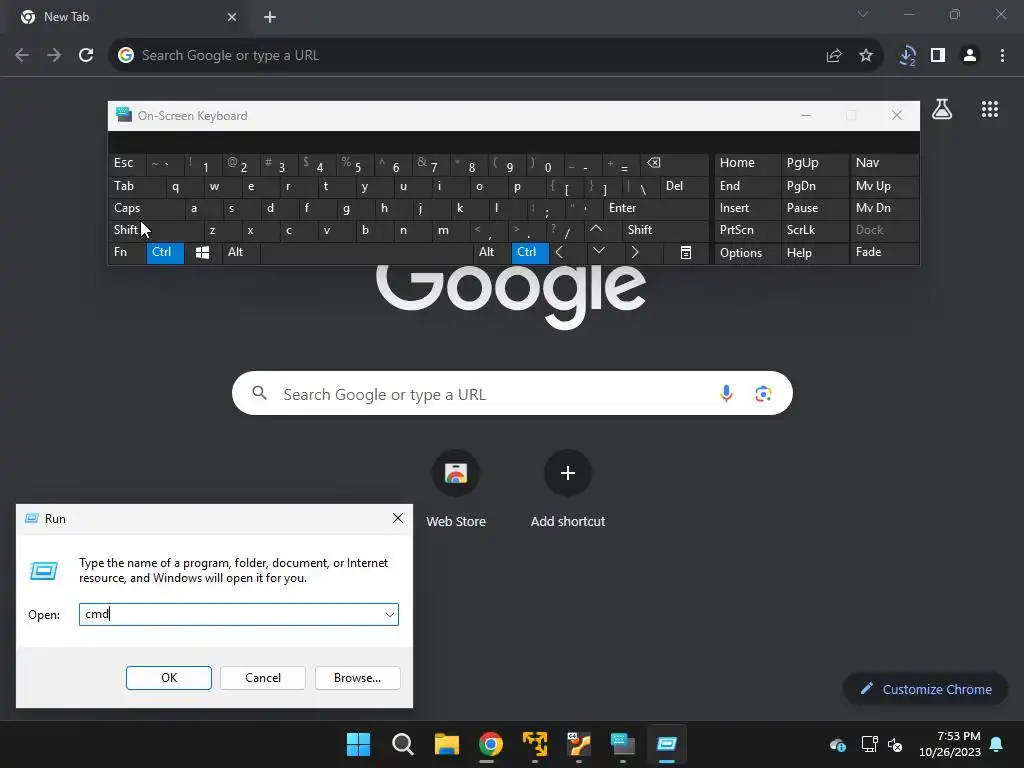Toggle the right Shift key on the On-Screen Keyboard

665,230
